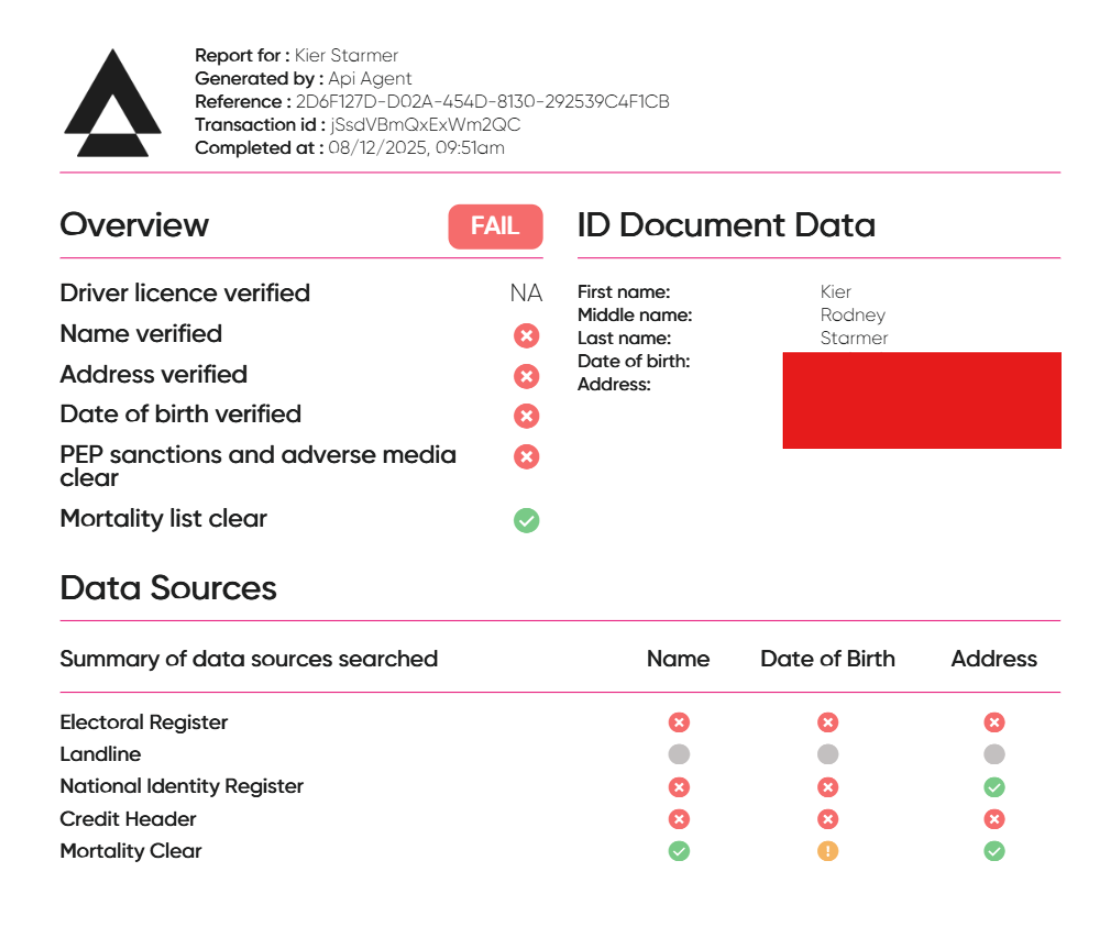The height and width of the screenshot is (931, 1119).
Task: Click the Api Agent generator name
Action: point(370,78)
